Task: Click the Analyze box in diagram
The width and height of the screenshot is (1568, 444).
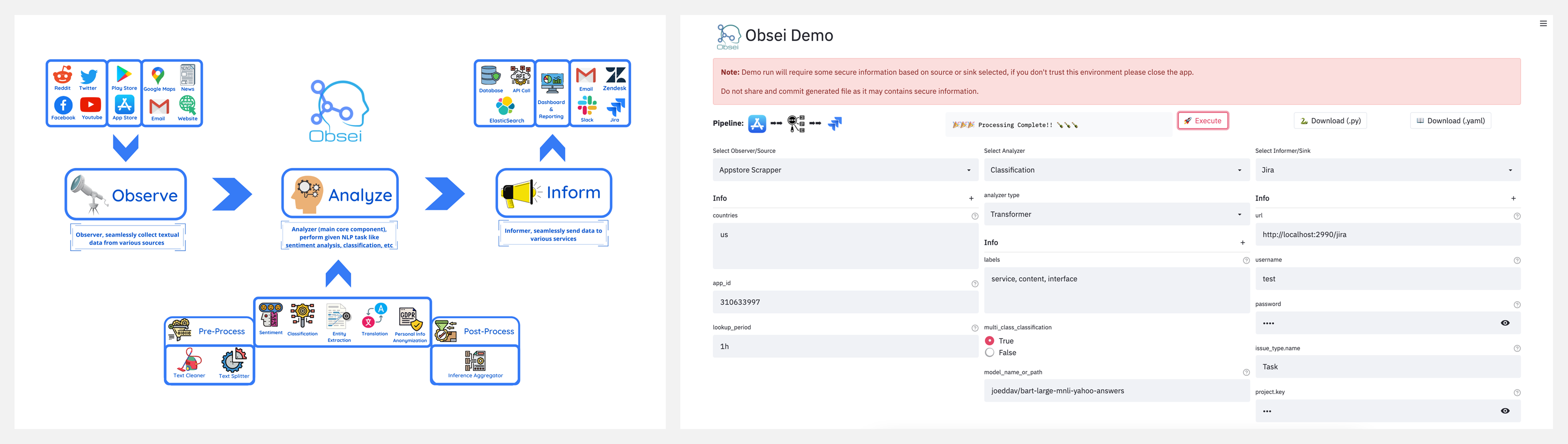Action: tap(340, 193)
